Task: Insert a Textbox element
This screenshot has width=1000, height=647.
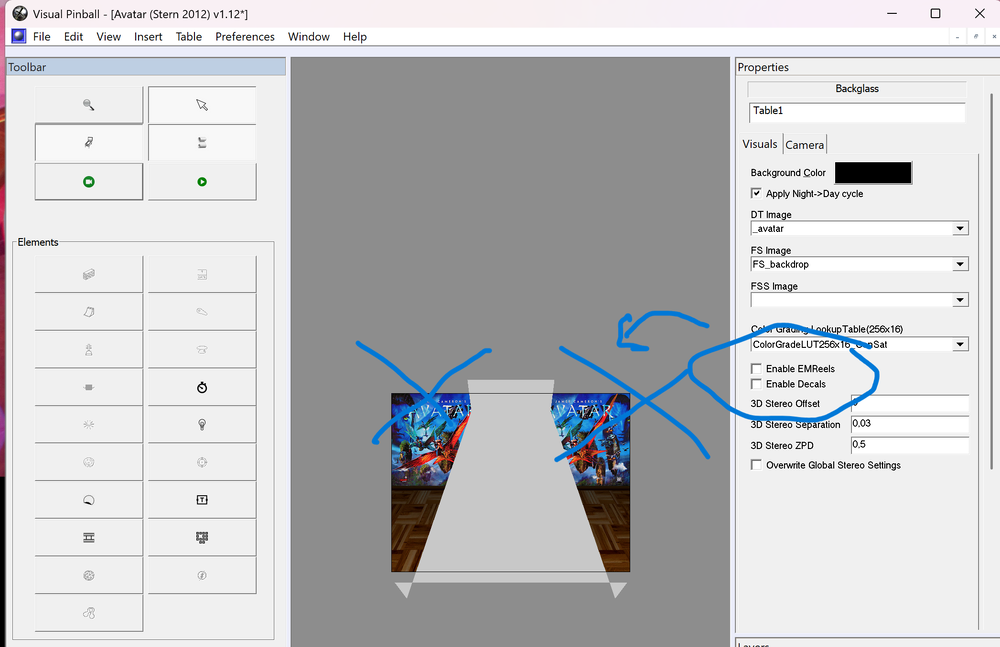Action: (202, 500)
